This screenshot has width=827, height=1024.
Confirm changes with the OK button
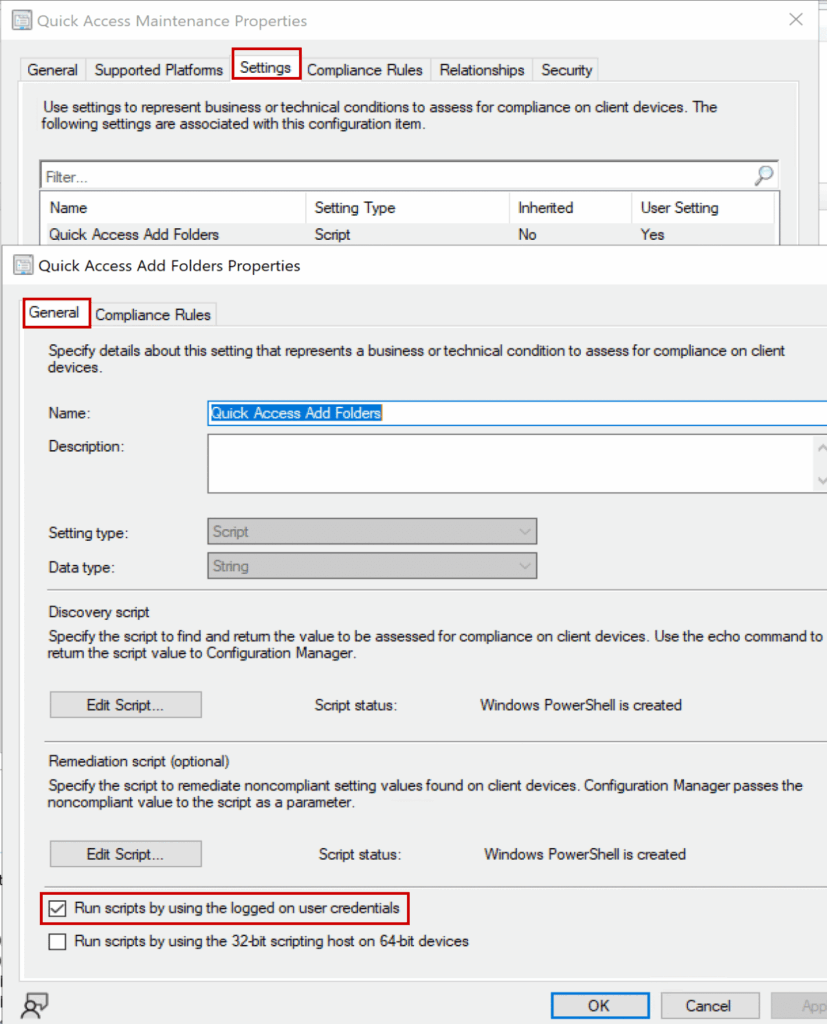[599, 1006]
